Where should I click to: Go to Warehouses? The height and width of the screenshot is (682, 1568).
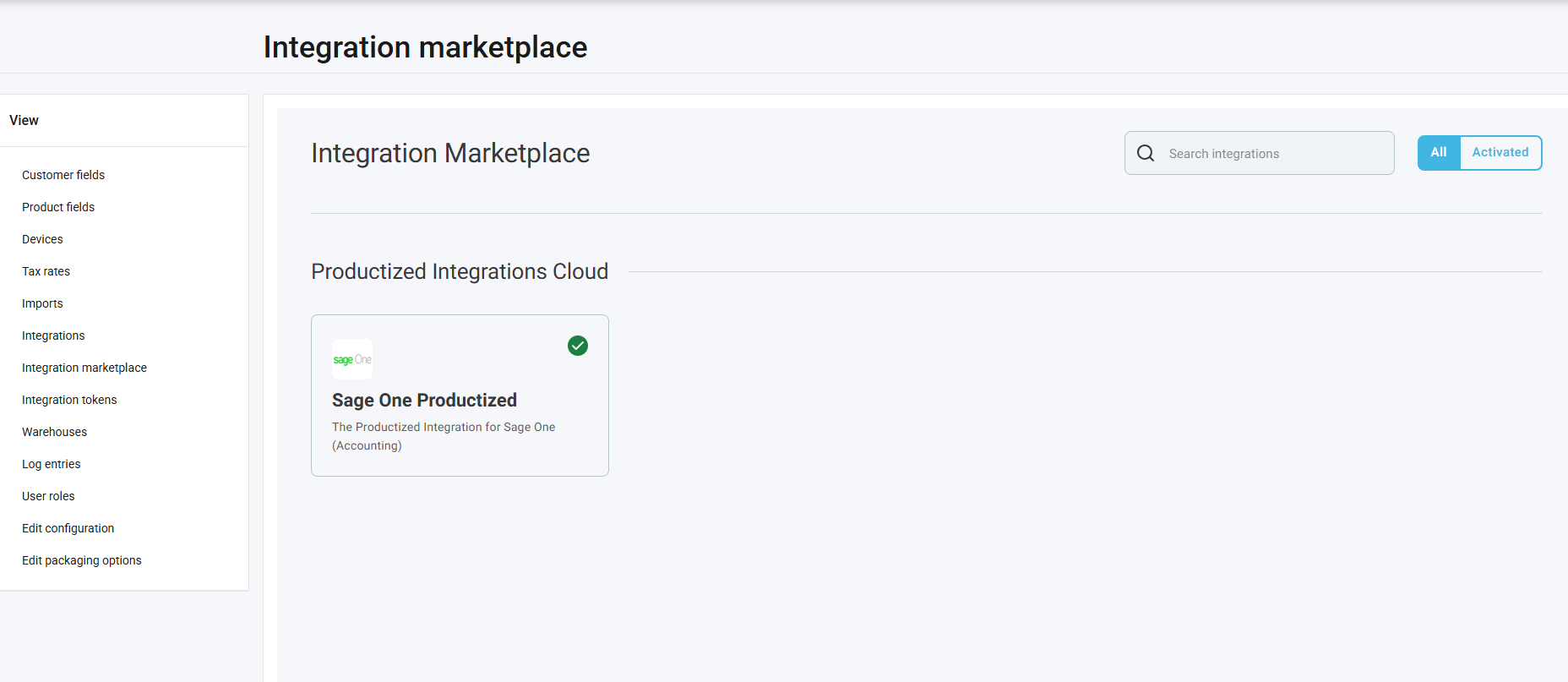(x=54, y=432)
